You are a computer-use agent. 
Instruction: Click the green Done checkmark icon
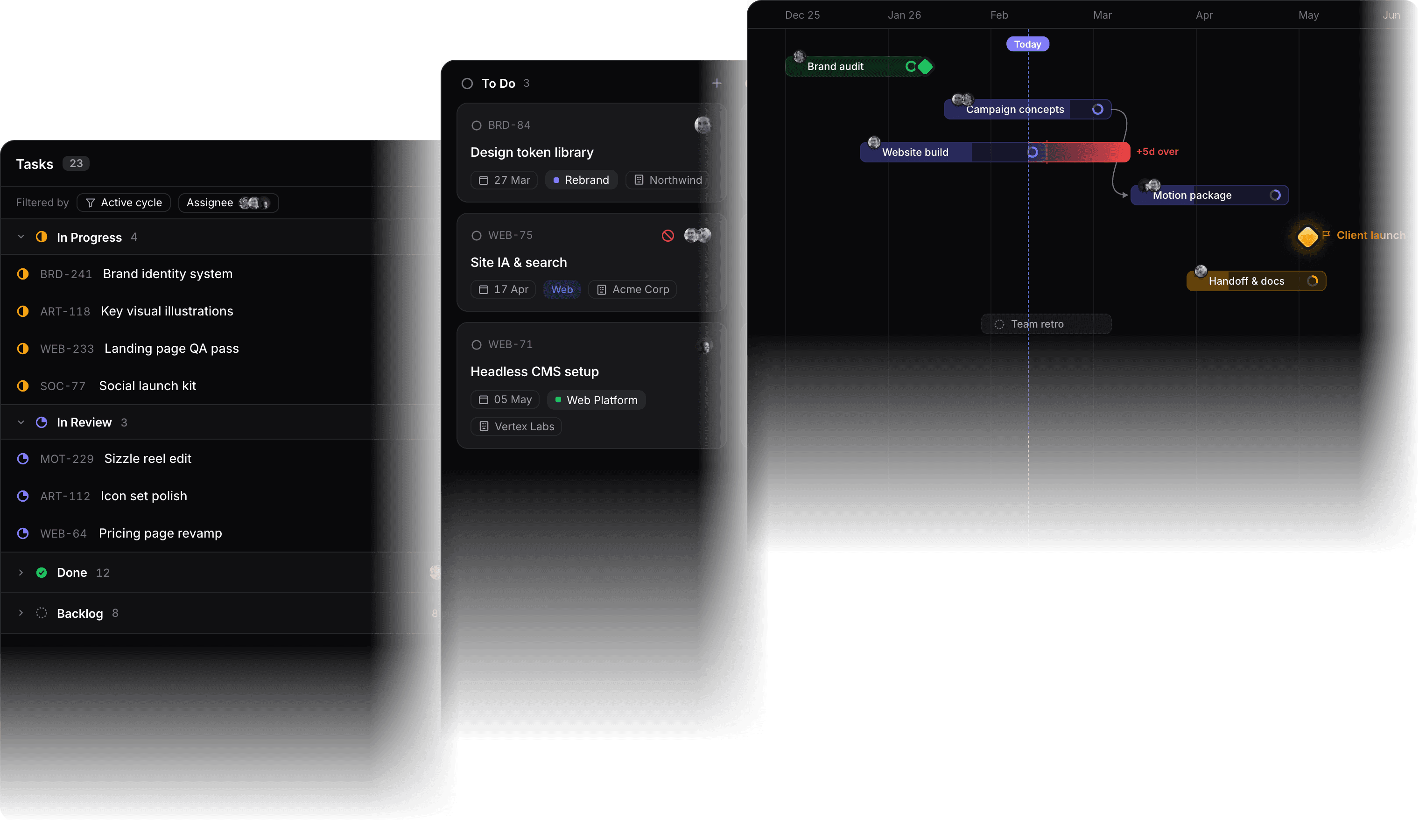click(42, 572)
